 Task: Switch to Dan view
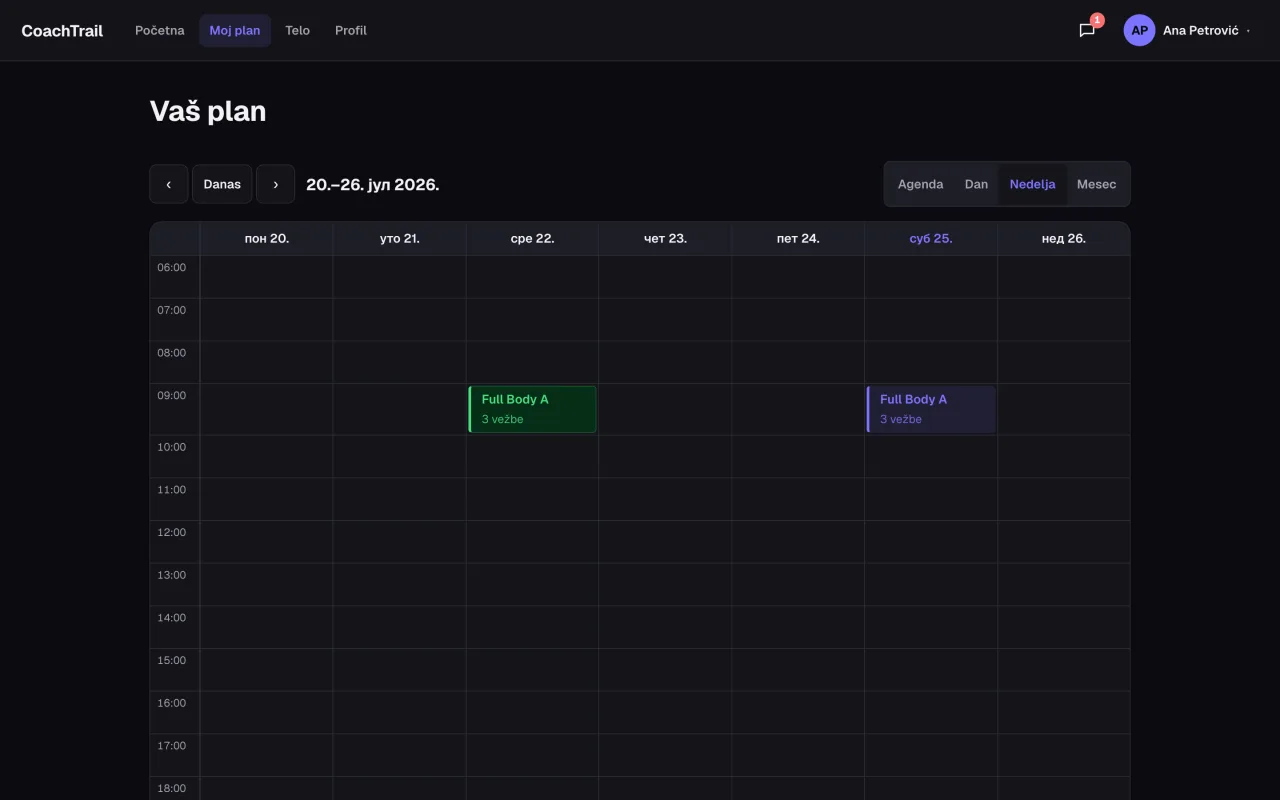(976, 184)
